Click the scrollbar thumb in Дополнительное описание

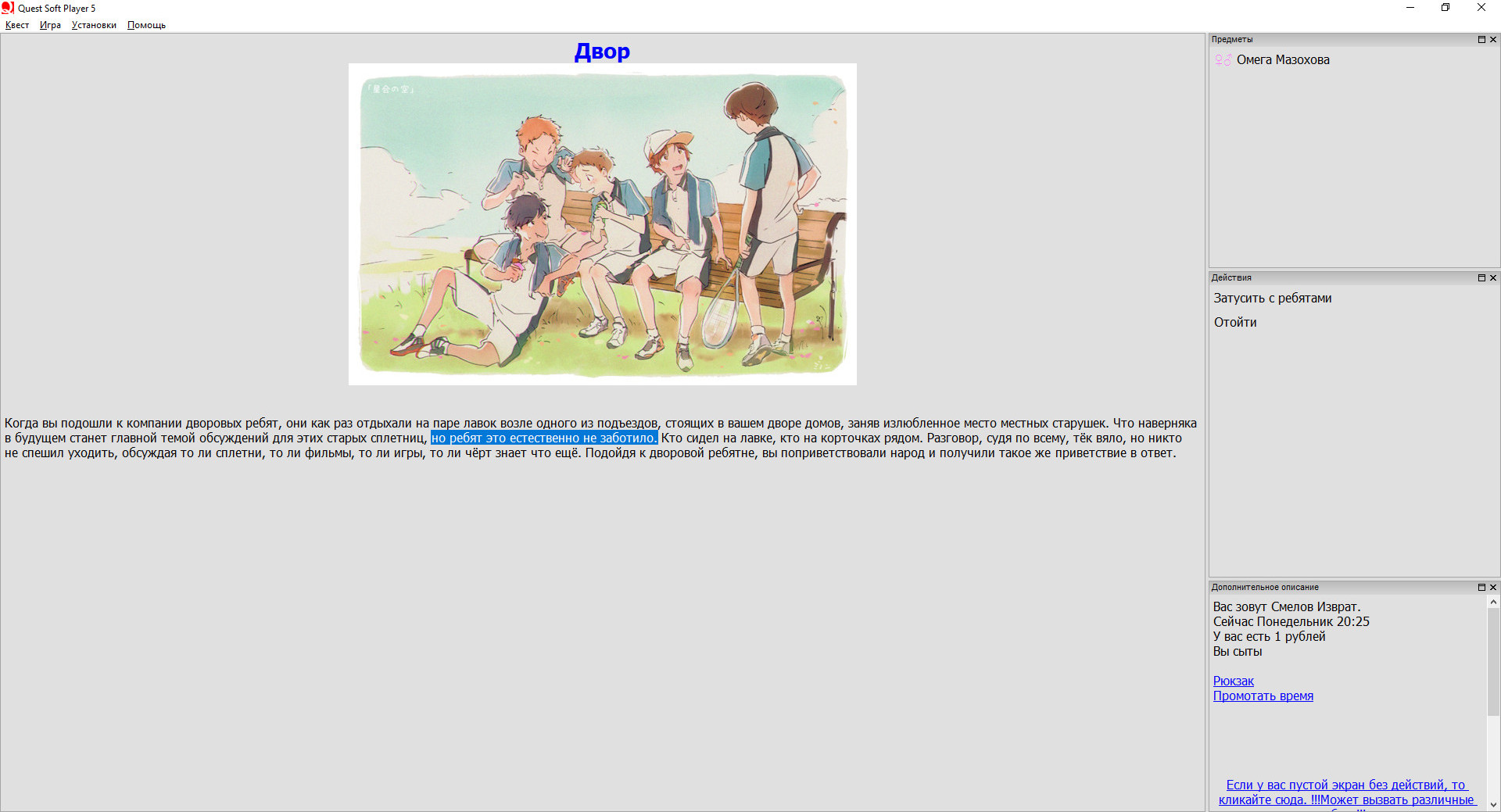coord(1493,662)
